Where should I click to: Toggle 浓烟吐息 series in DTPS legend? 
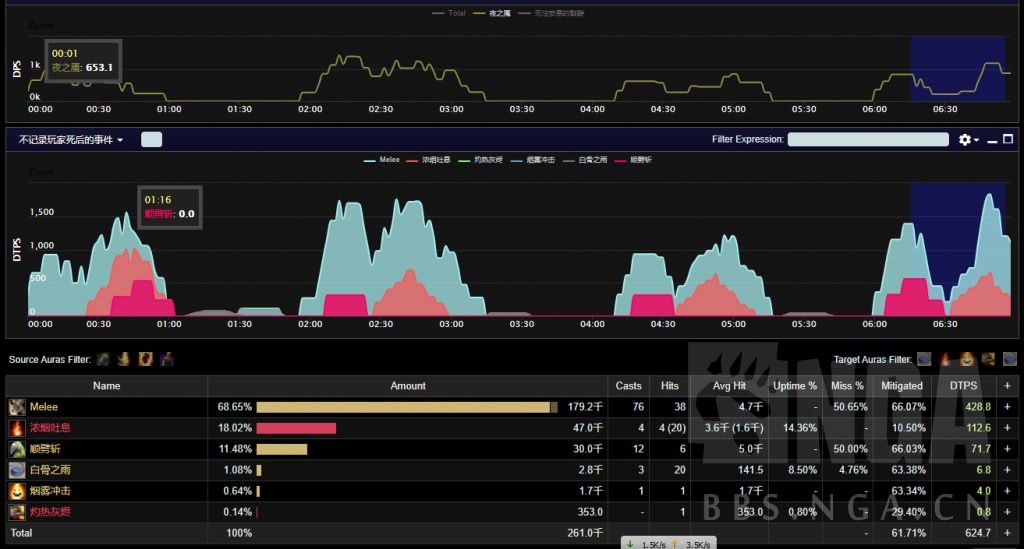(428, 160)
